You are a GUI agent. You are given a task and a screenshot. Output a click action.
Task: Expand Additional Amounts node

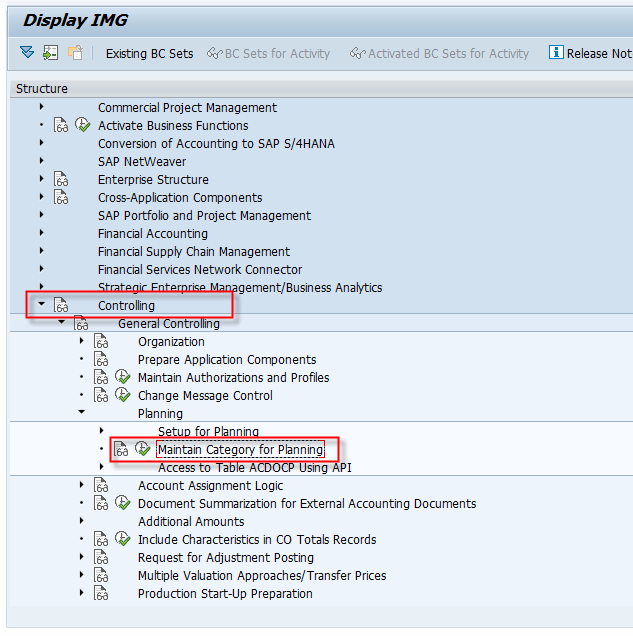pyautogui.click(x=82, y=521)
